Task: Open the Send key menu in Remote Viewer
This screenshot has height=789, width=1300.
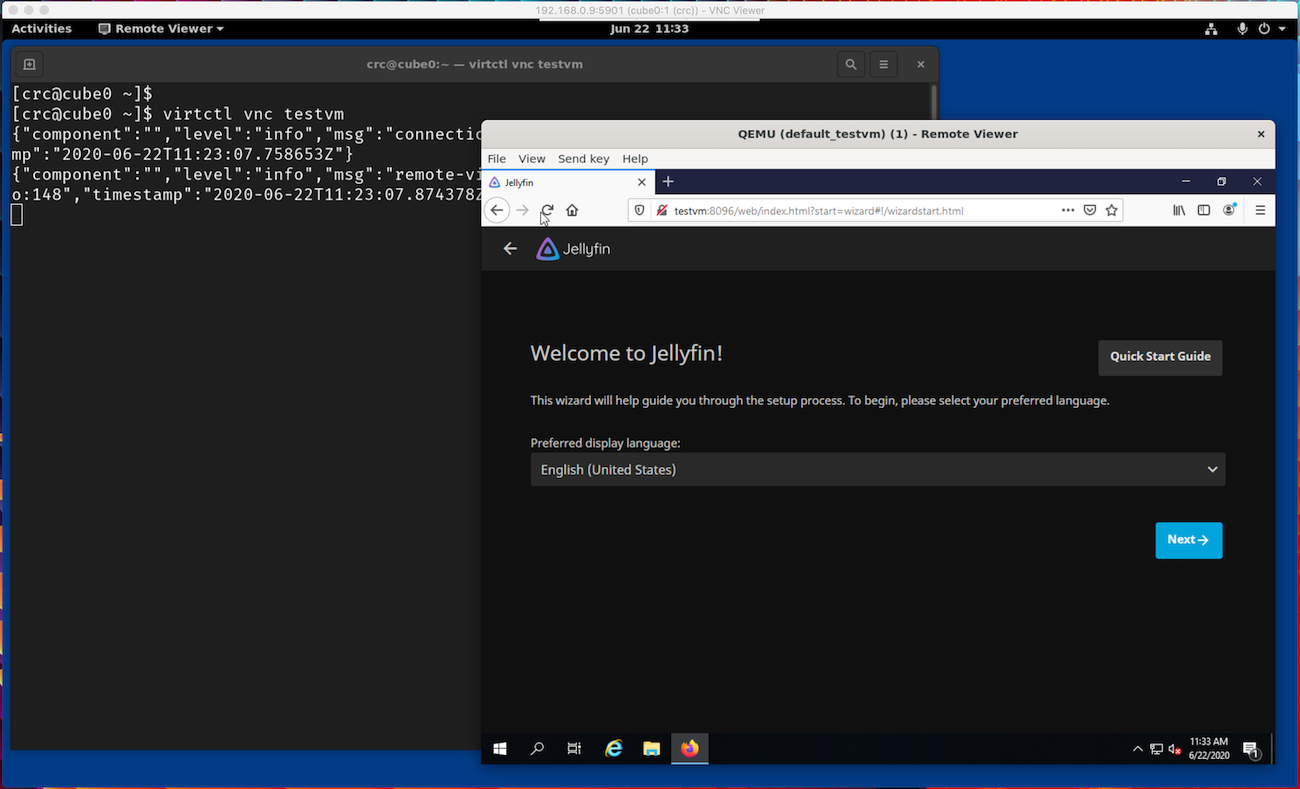Action: (583, 158)
